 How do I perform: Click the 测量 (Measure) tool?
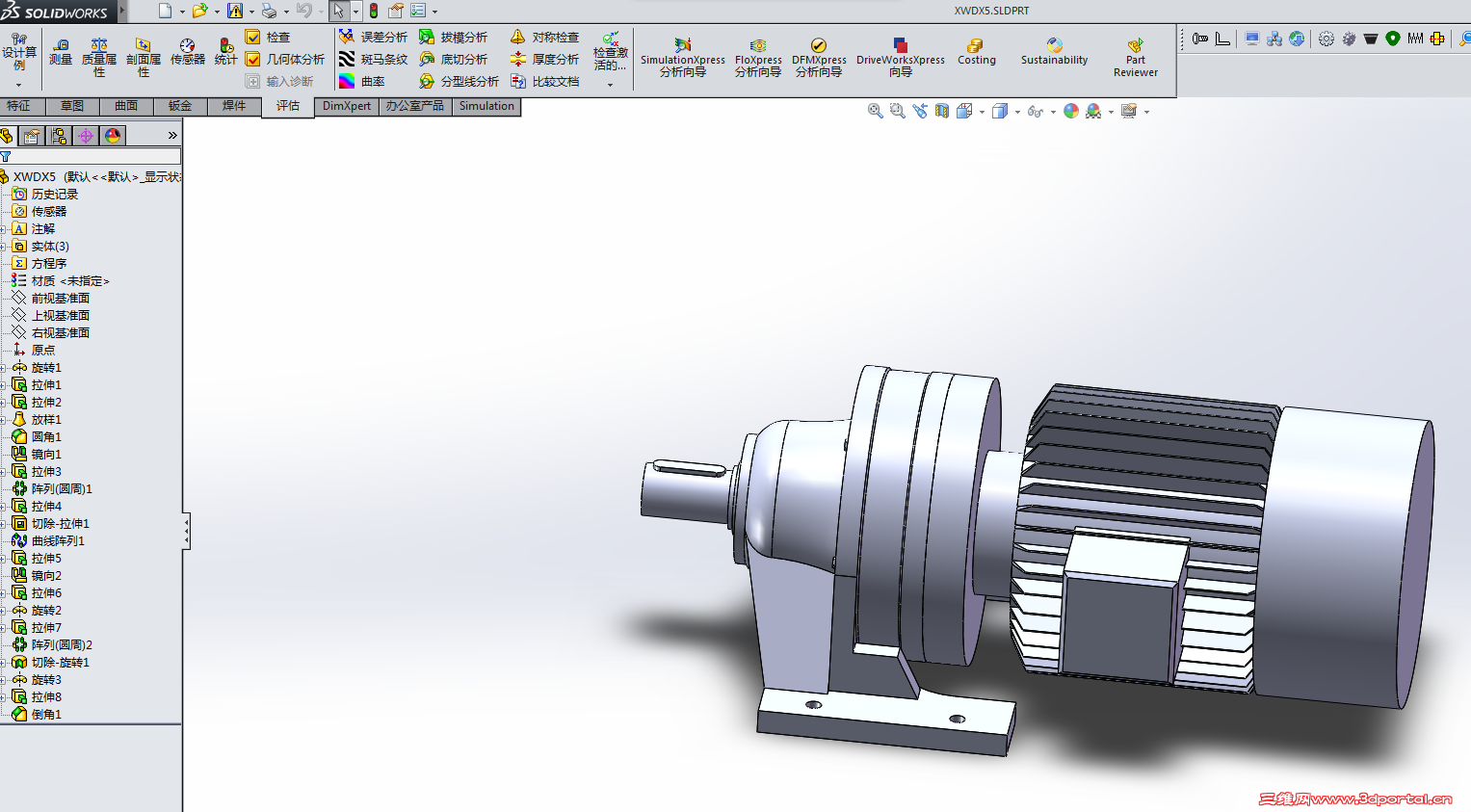61,52
